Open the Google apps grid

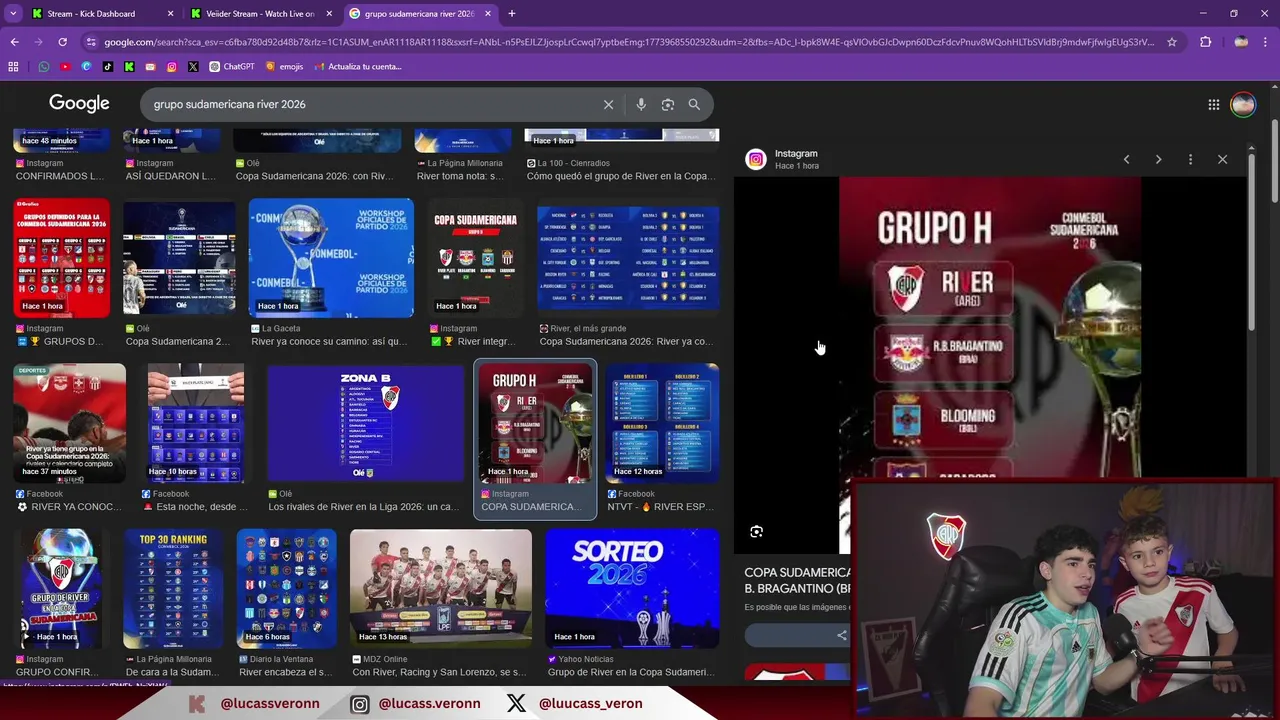pyautogui.click(x=1213, y=104)
